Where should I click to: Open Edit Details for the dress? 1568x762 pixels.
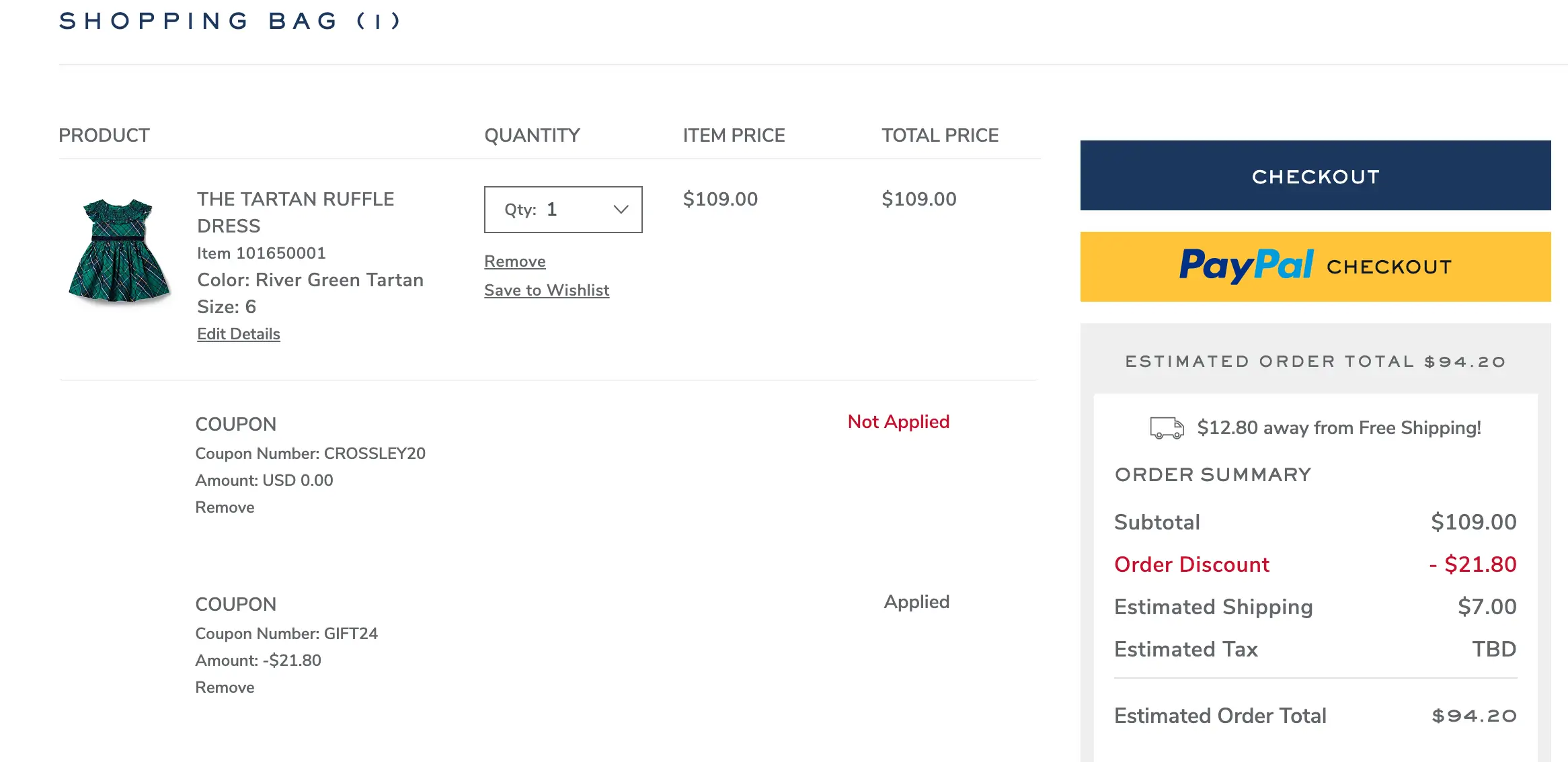tap(238, 334)
